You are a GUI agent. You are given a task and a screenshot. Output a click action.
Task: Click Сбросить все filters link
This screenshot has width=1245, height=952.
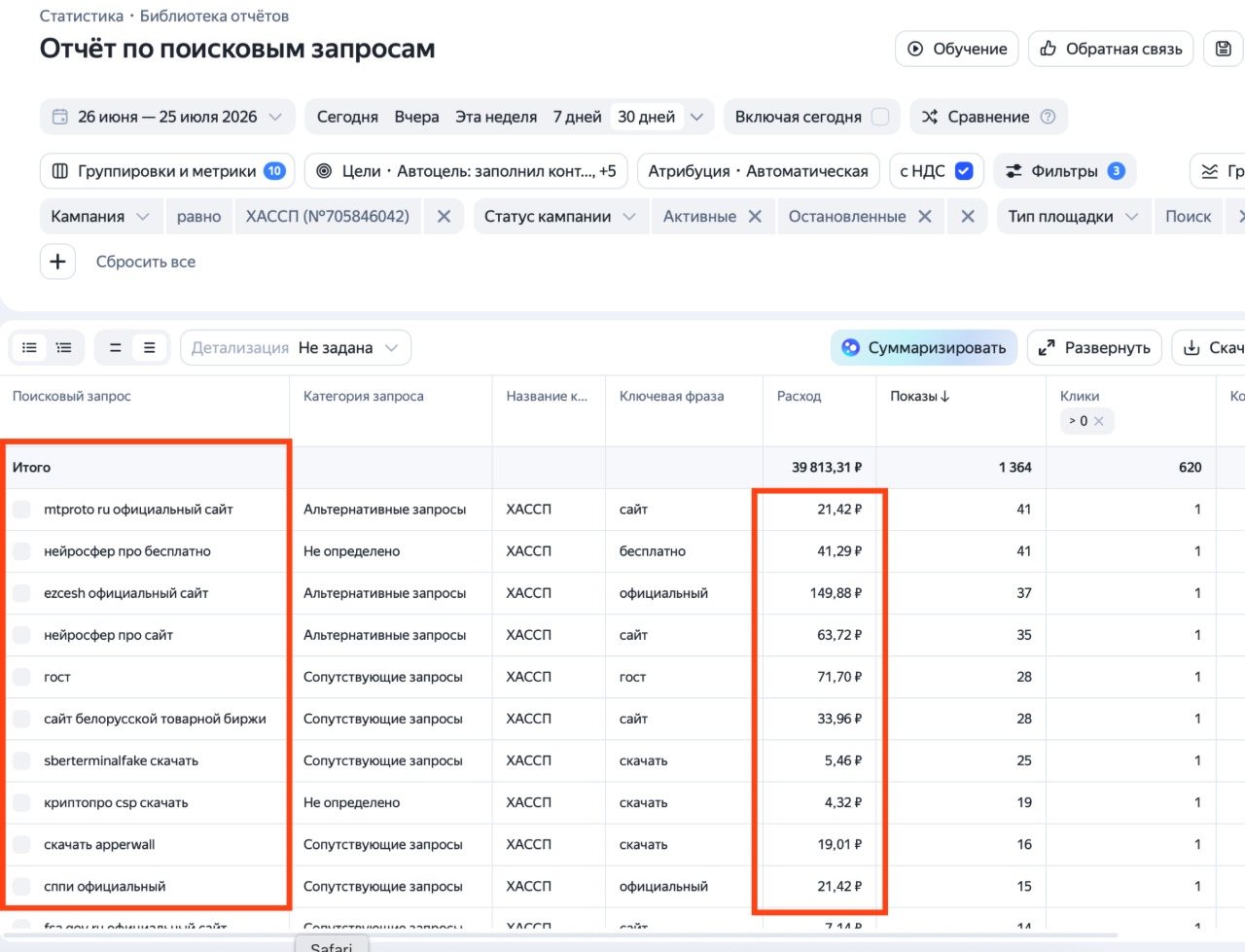pos(146,262)
